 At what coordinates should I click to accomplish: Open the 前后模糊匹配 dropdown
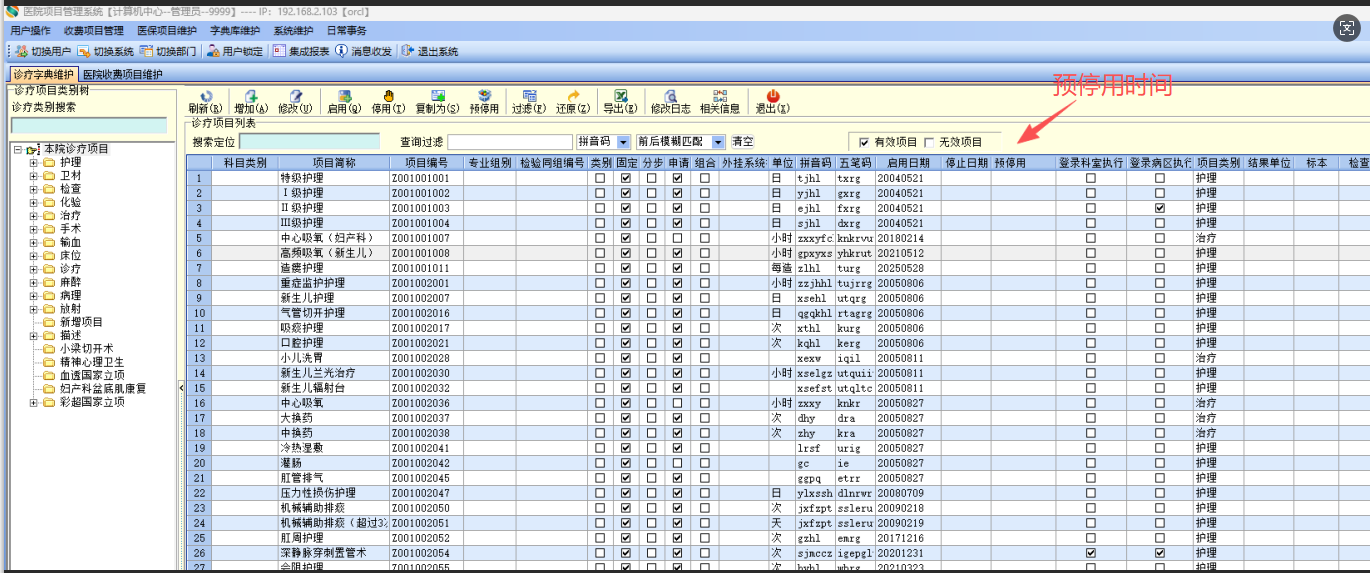click(719, 142)
